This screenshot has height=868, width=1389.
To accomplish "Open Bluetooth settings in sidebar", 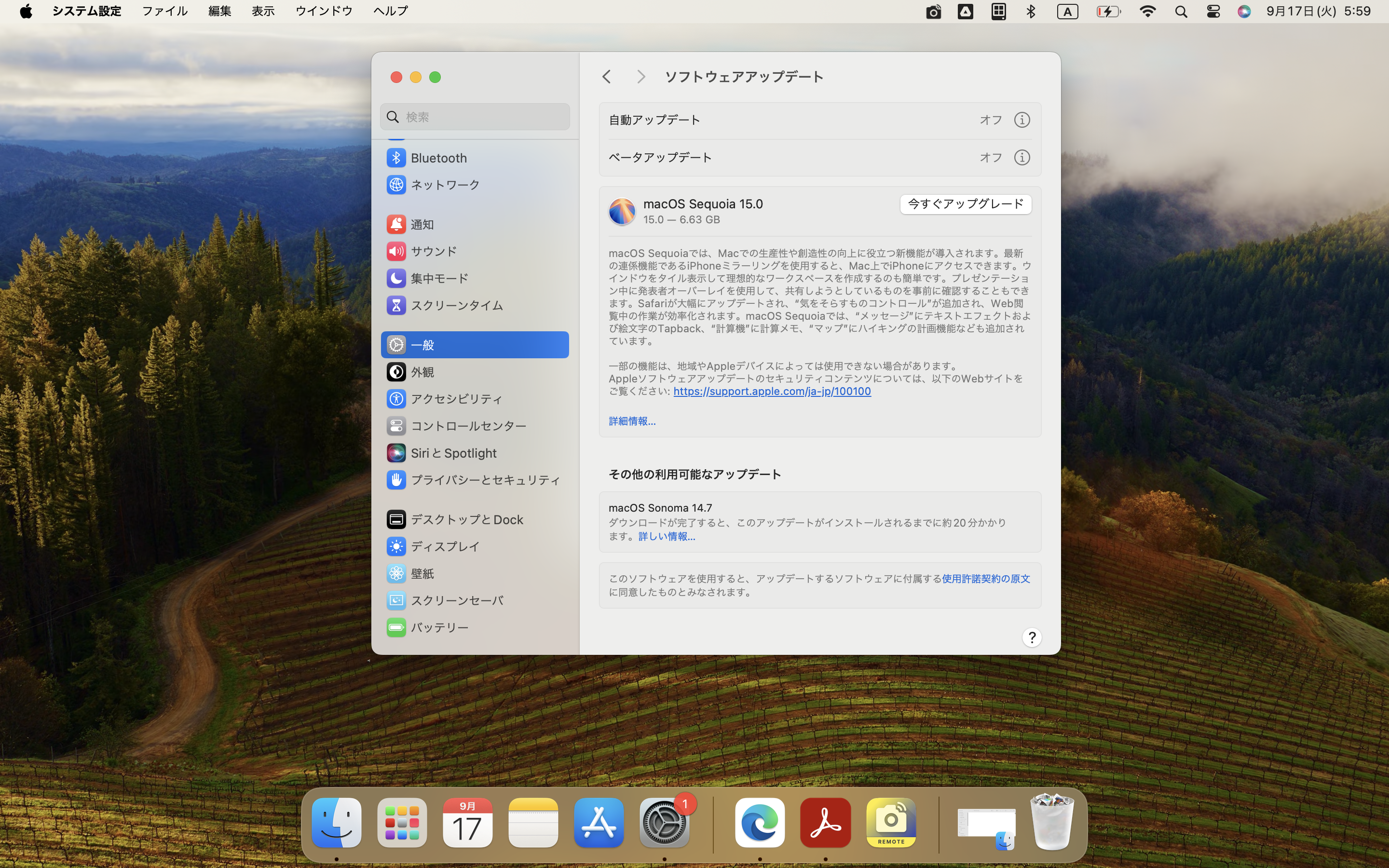I will [438, 157].
